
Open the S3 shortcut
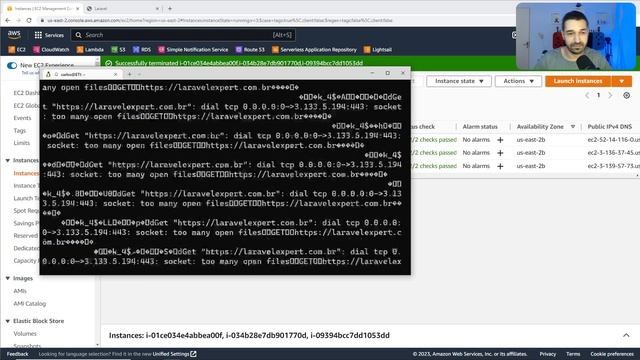pos(118,50)
